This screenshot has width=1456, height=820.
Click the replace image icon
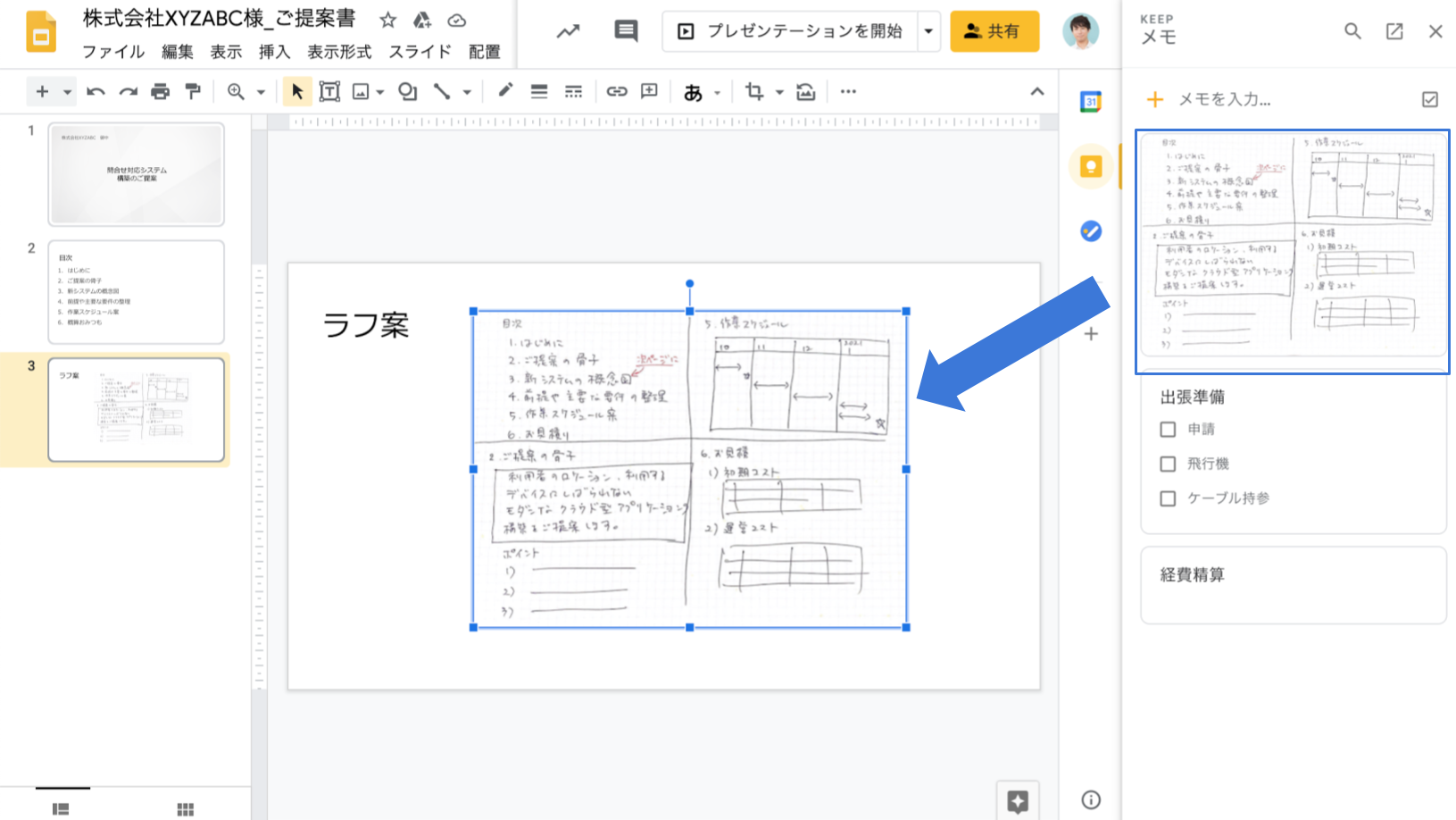(x=806, y=91)
